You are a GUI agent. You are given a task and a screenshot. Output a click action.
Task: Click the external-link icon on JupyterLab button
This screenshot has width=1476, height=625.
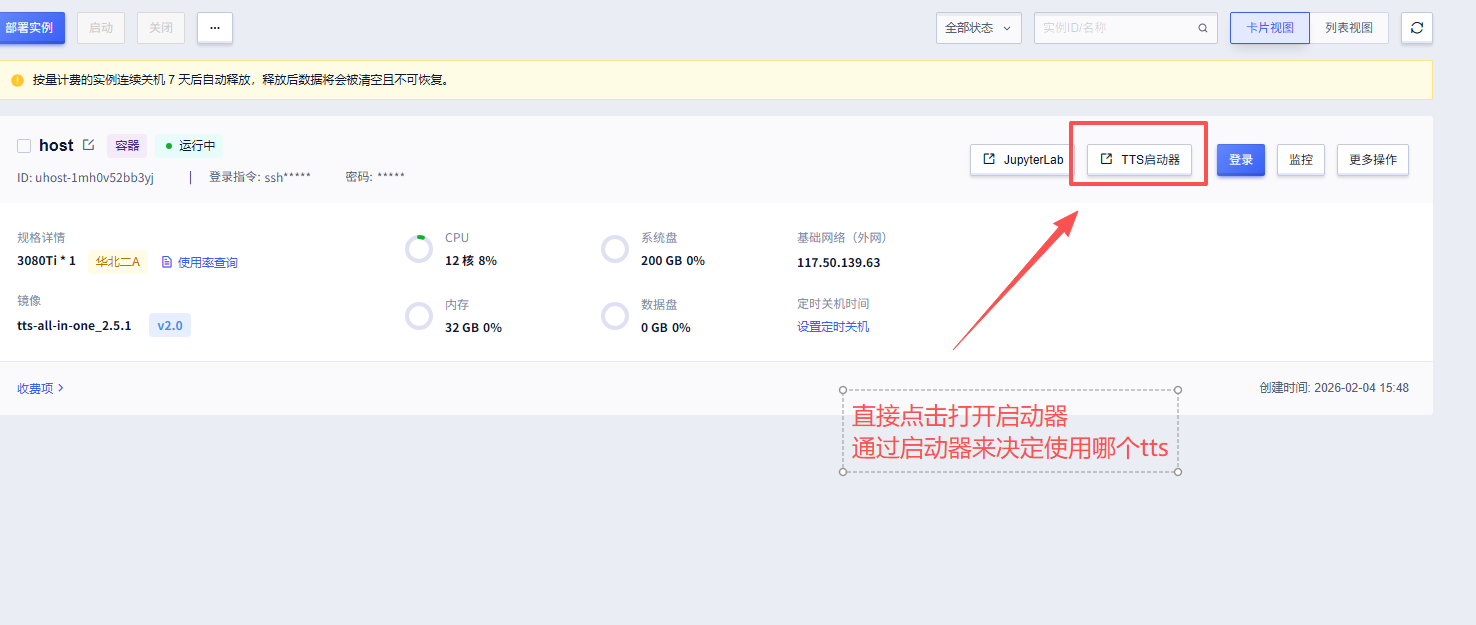[989, 159]
